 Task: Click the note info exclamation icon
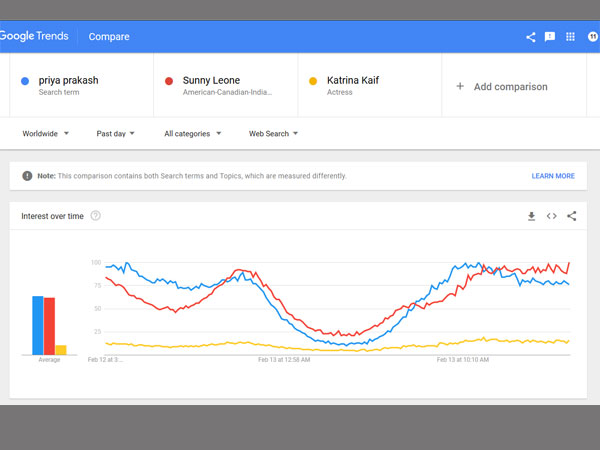click(x=27, y=176)
